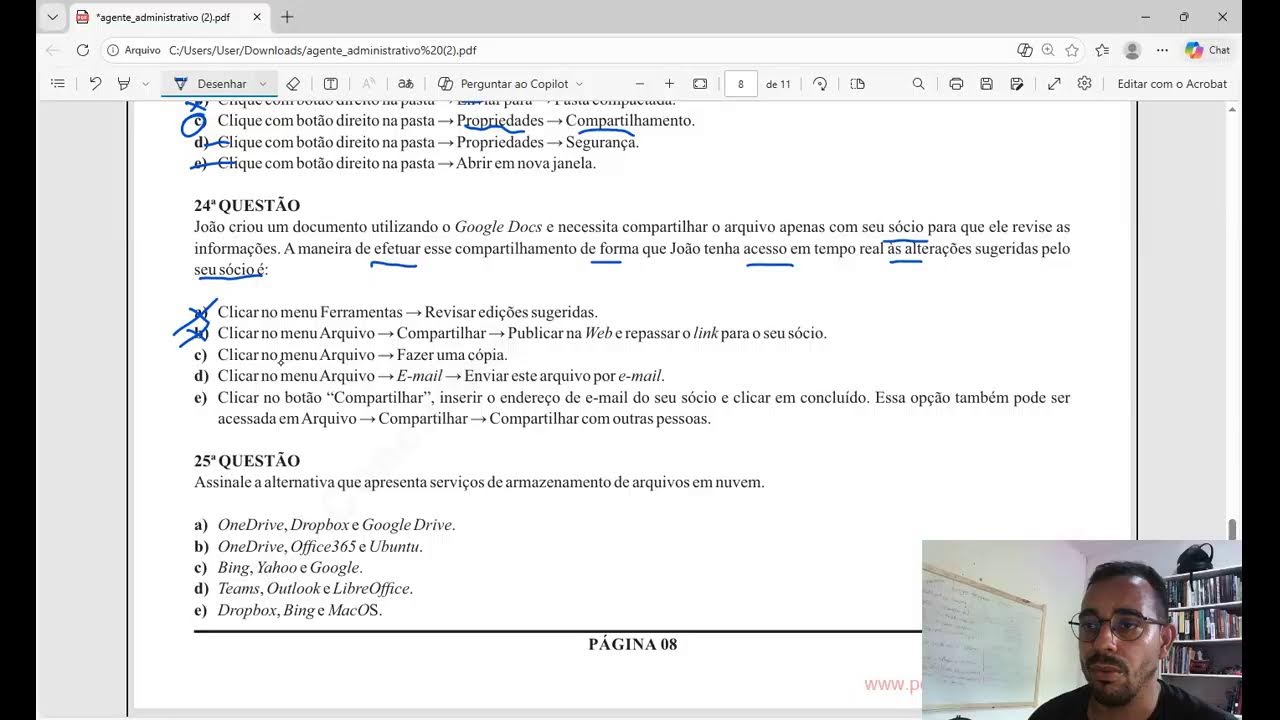
Task: Open Desenhar pen options dropdown
Action: point(263,84)
